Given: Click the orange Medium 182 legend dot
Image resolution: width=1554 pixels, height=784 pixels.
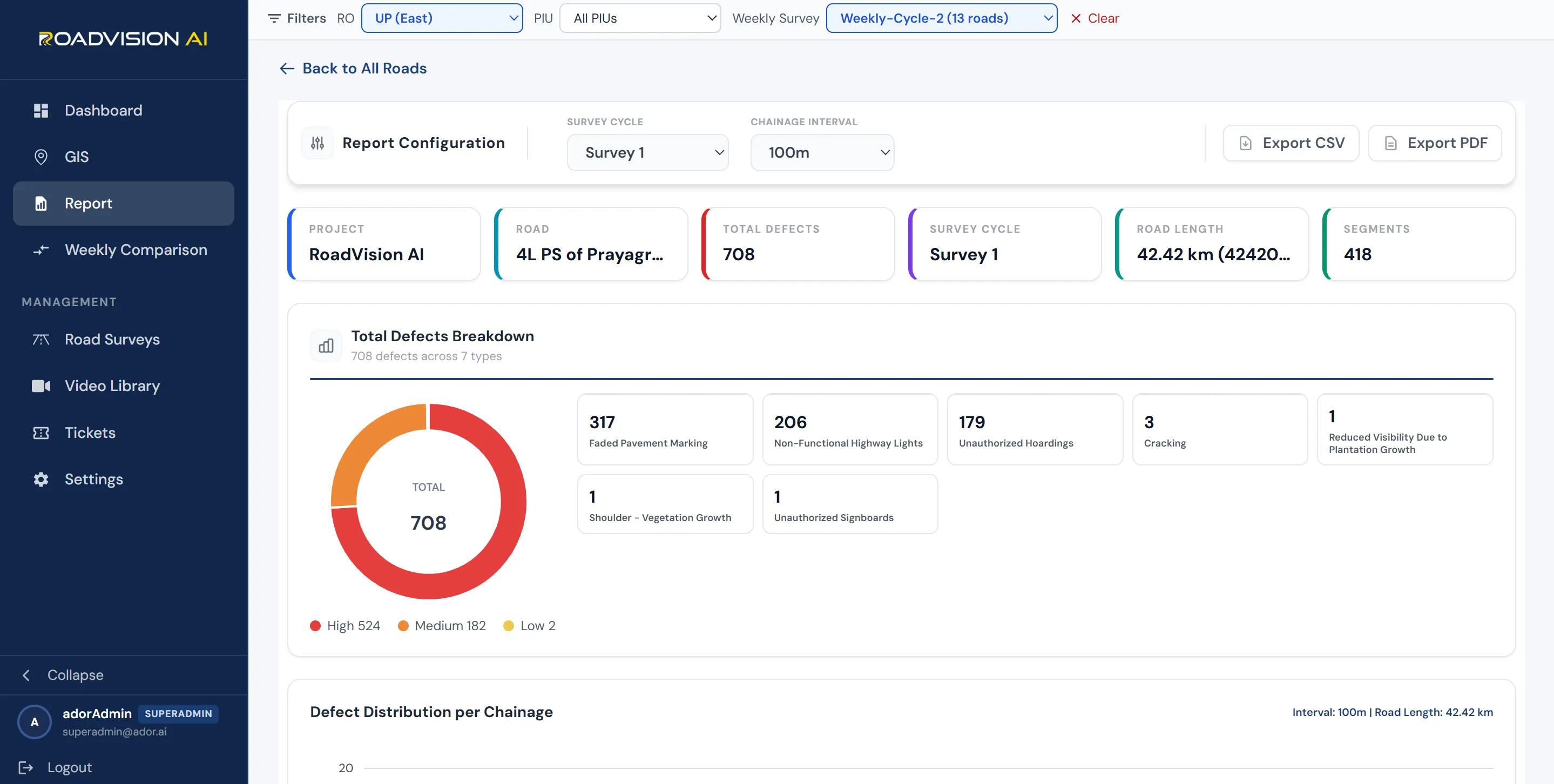Looking at the screenshot, I should click(x=403, y=626).
